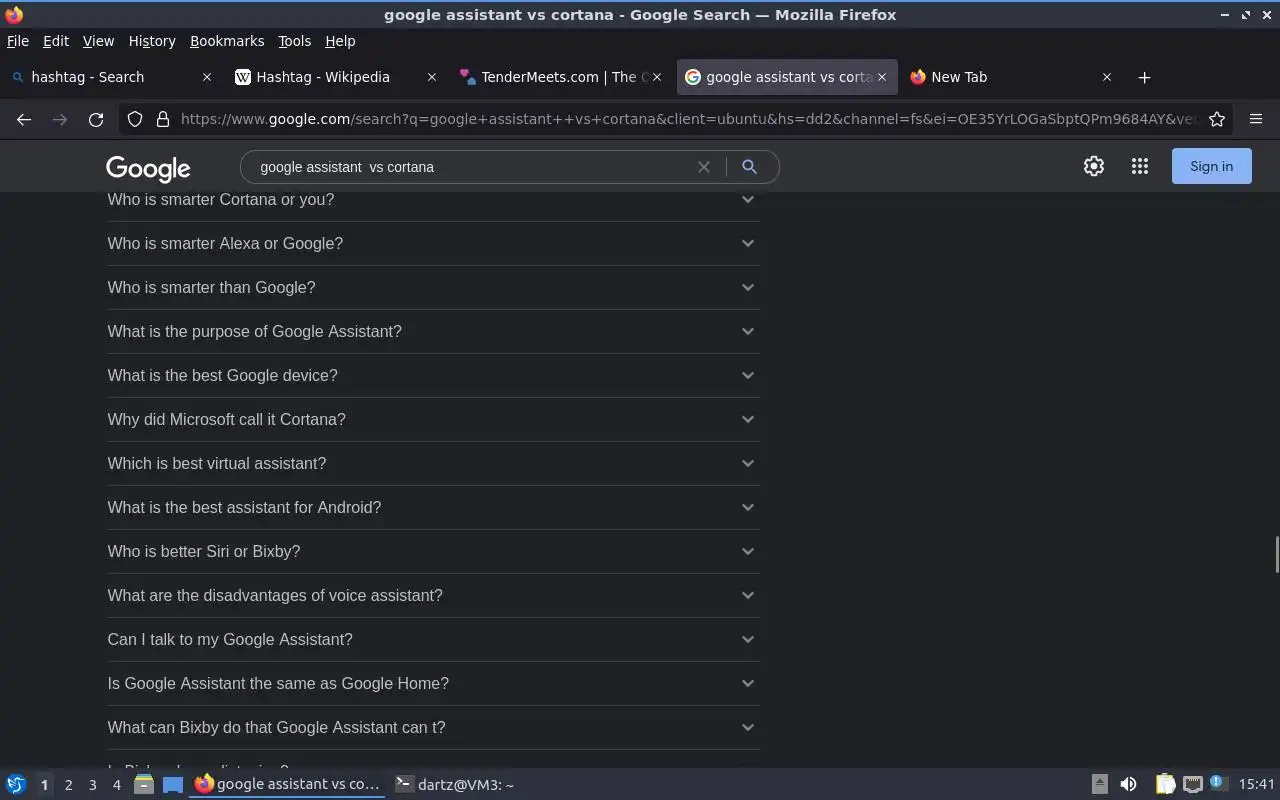The image size is (1280, 800).
Task: Switch to workspace 3 in taskbar
Action: (92, 785)
